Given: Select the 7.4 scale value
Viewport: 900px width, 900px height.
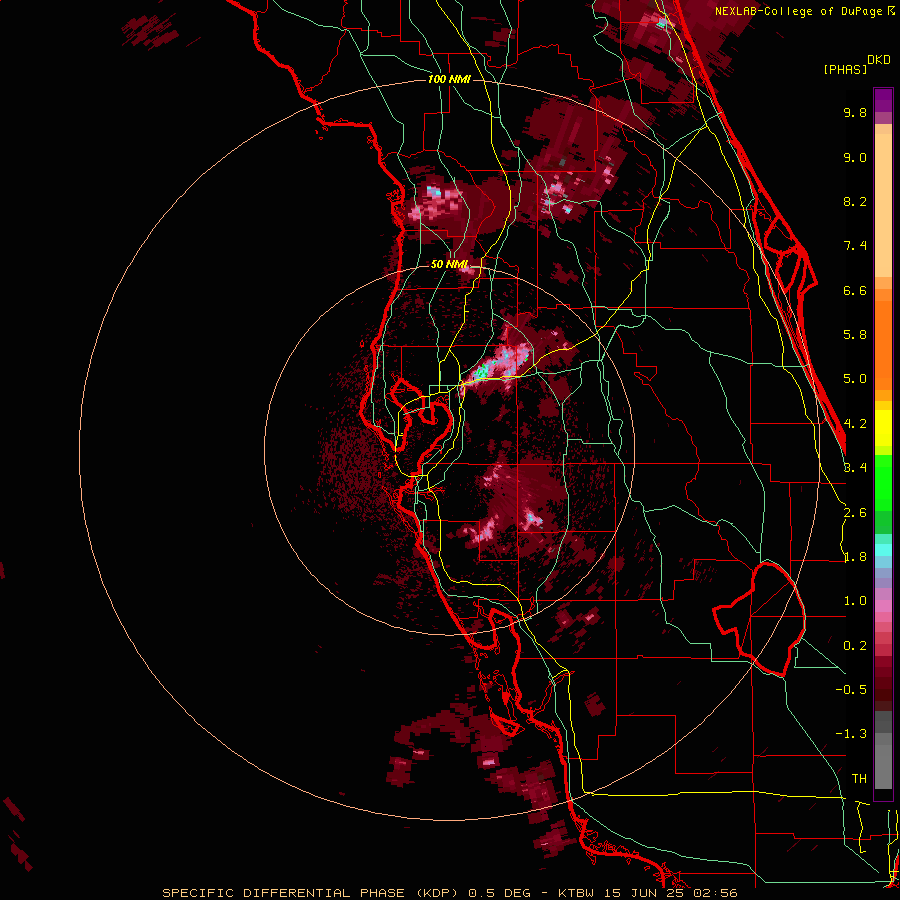Looking at the screenshot, I should tap(855, 246).
